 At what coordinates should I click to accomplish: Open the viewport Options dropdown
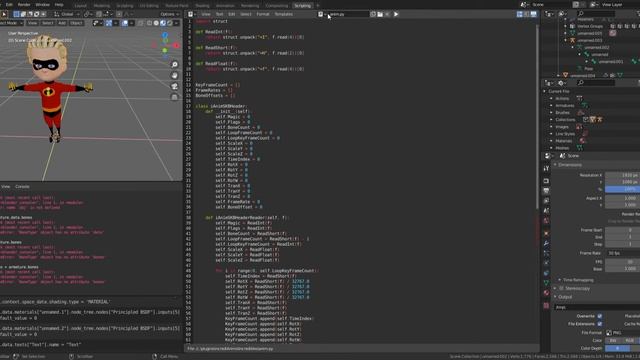tap(169, 14)
